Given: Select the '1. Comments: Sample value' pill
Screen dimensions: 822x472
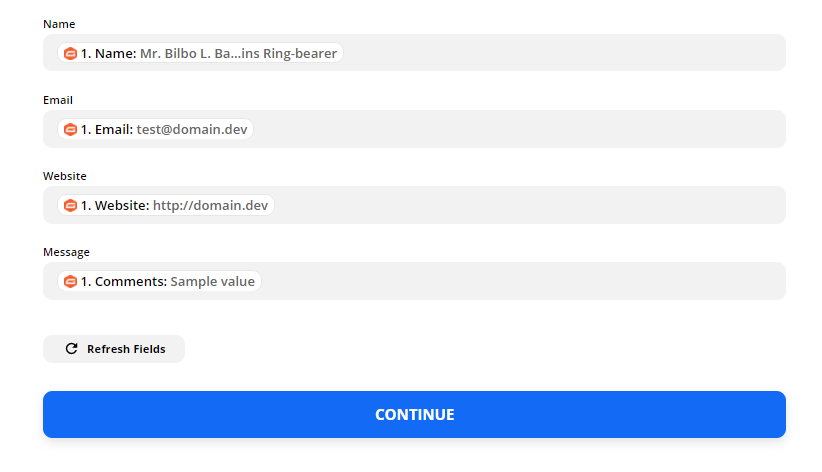Looking at the screenshot, I should tap(160, 281).
